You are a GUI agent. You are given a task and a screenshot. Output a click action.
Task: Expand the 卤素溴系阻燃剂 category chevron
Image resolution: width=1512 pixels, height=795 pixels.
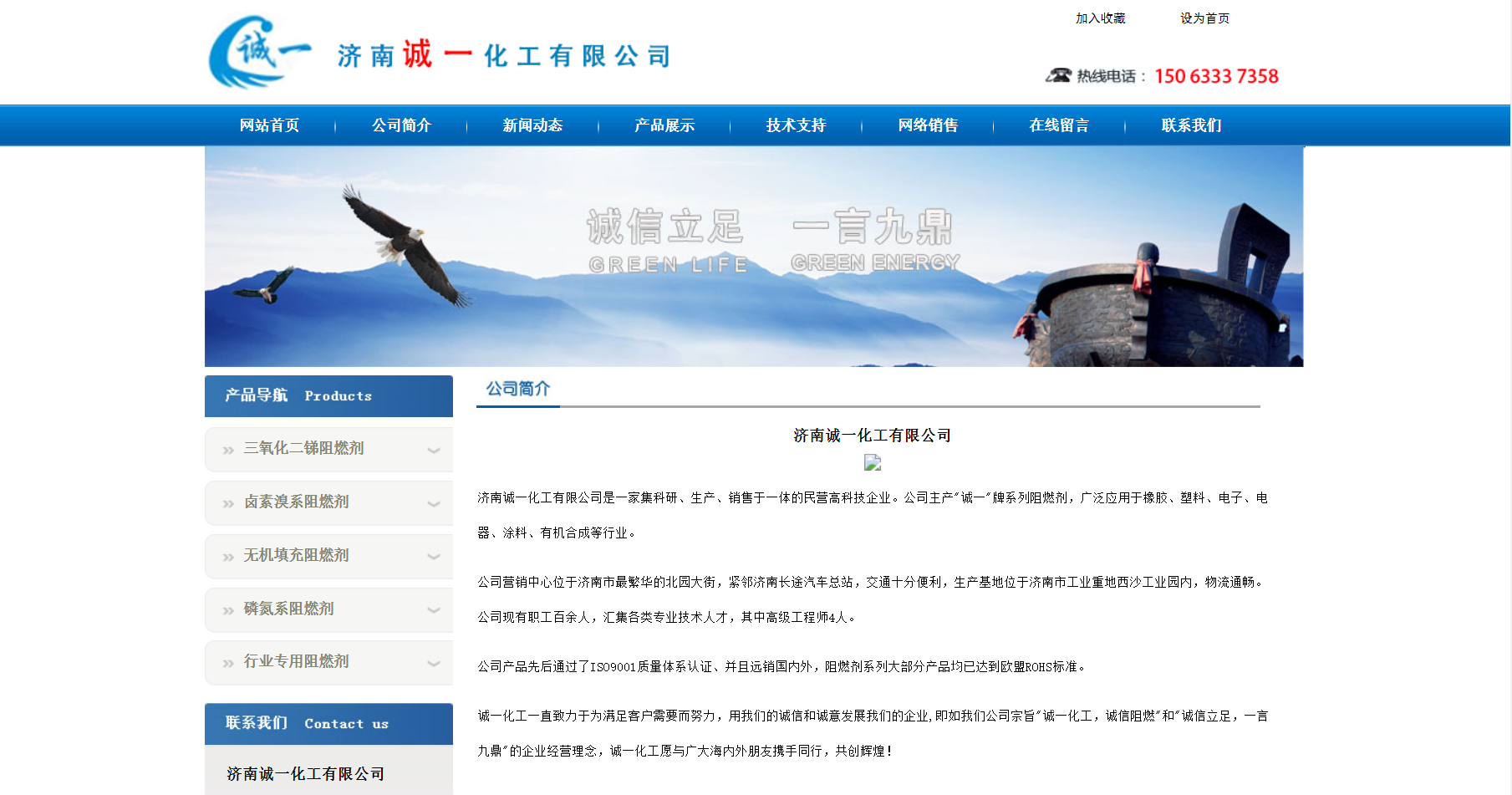pos(434,504)
